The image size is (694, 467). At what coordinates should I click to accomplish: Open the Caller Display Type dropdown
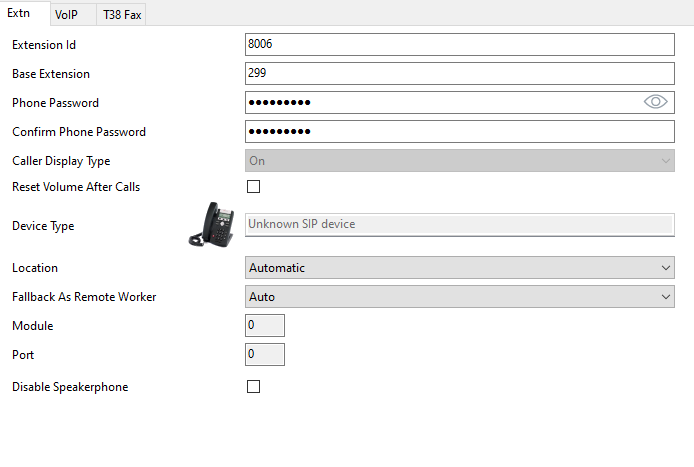[460, 161]
